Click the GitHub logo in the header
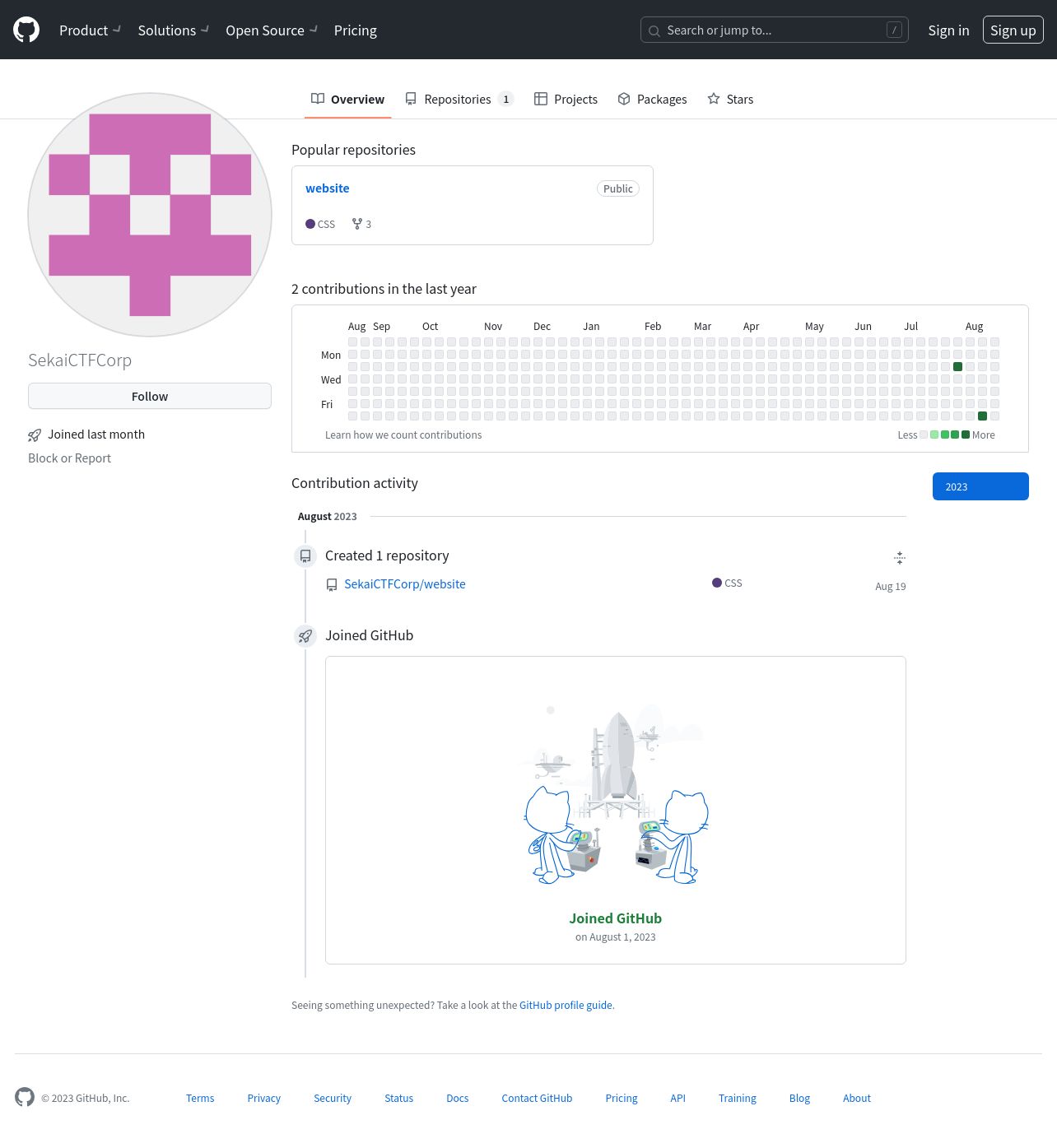Image resolution: width=1057 pixels, height=1148 pixels. pyautogui.click(x=26, y=30)
